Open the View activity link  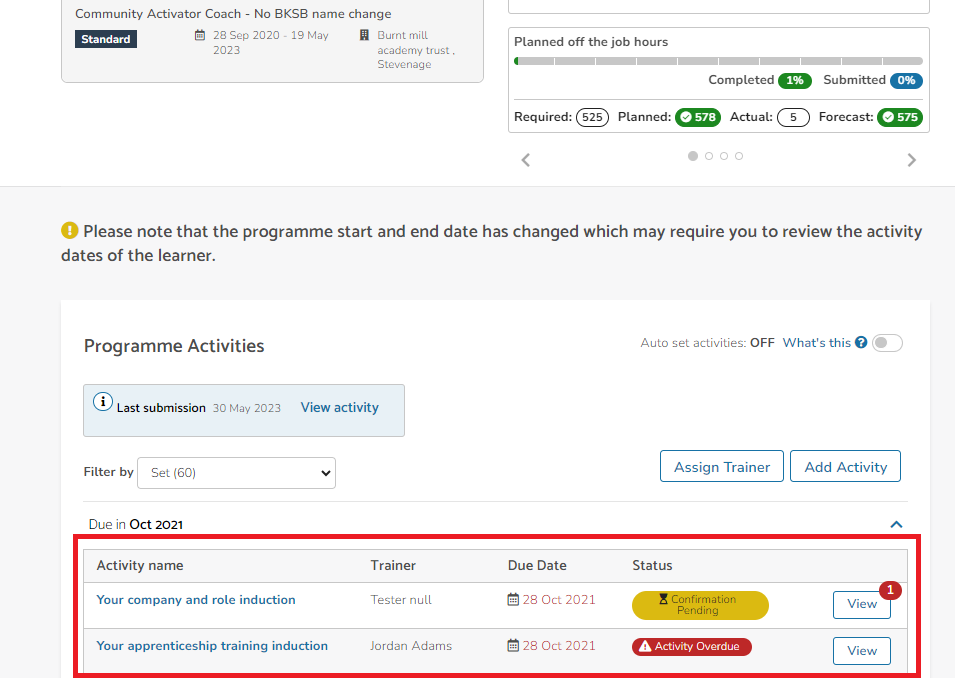[x=339, y=408]
